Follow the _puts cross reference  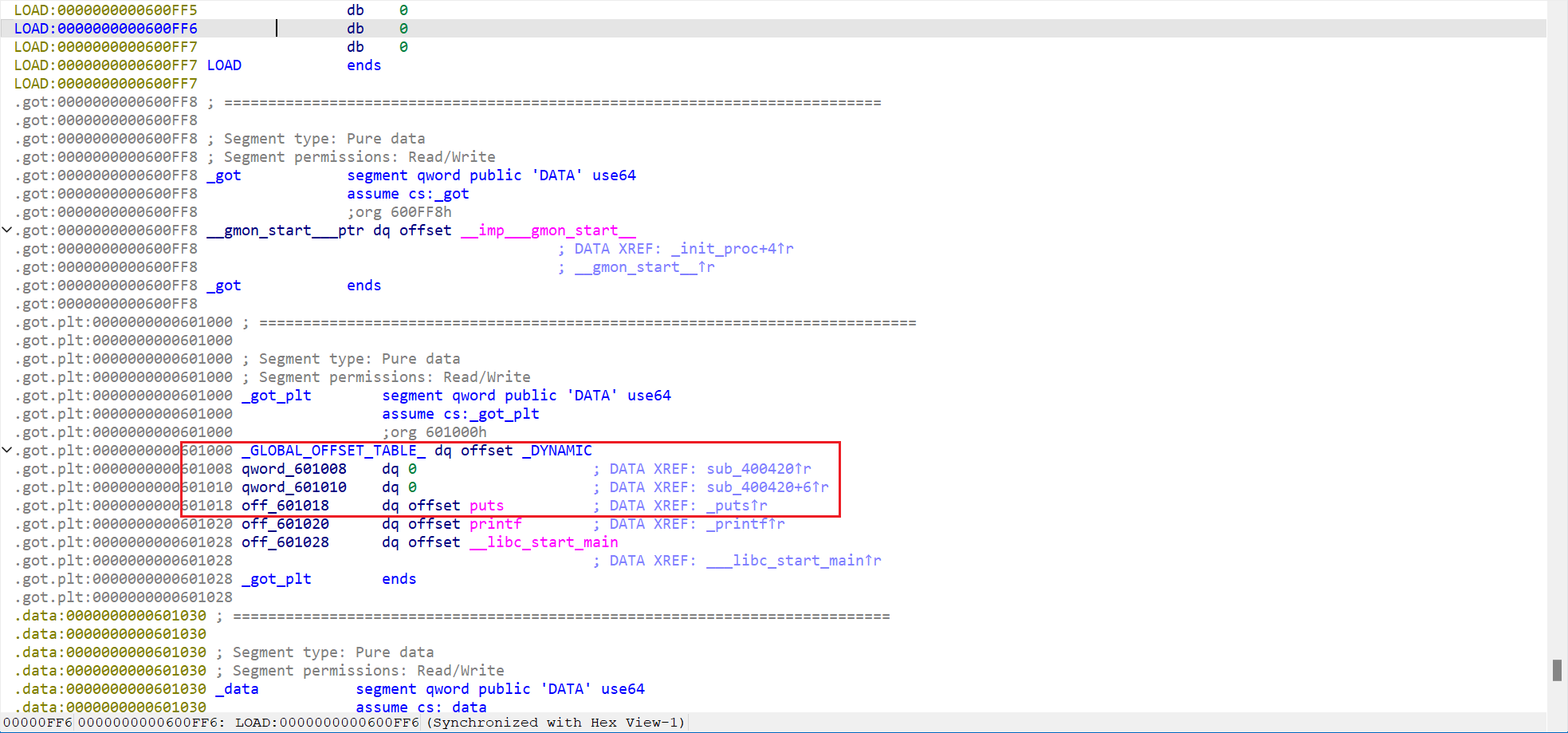point(736,506)
